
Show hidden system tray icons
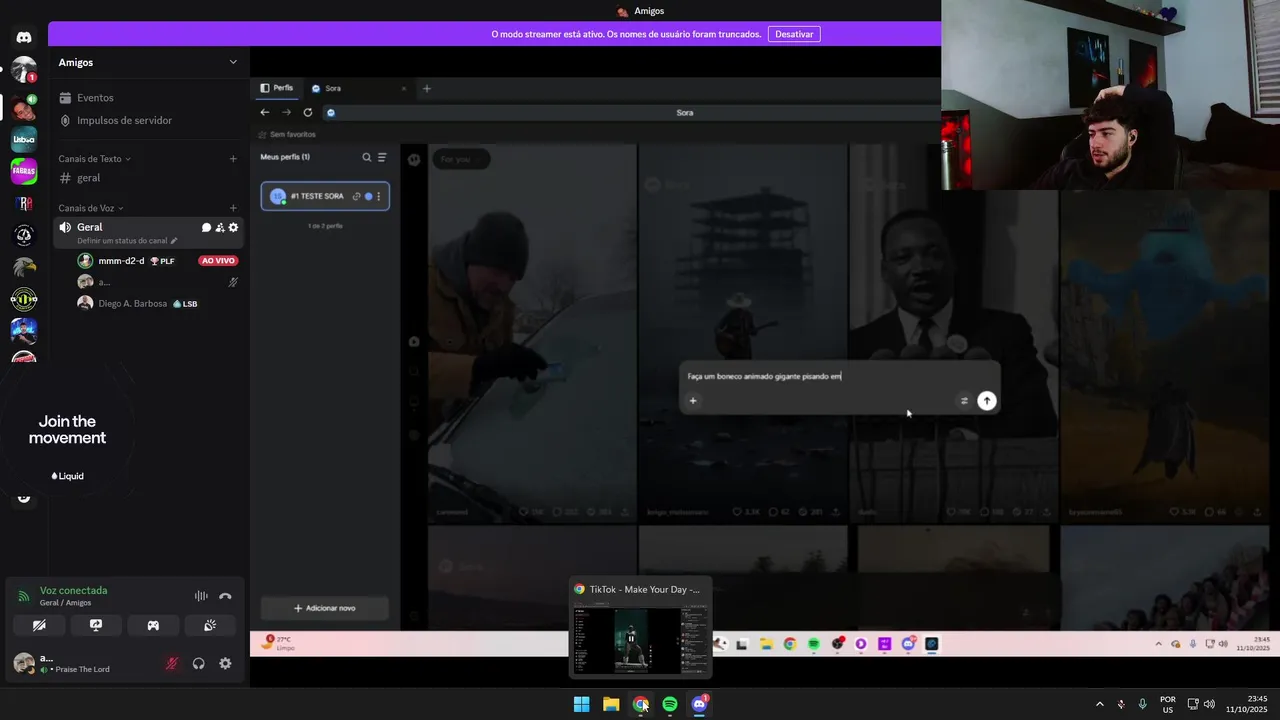(1100, 704)
